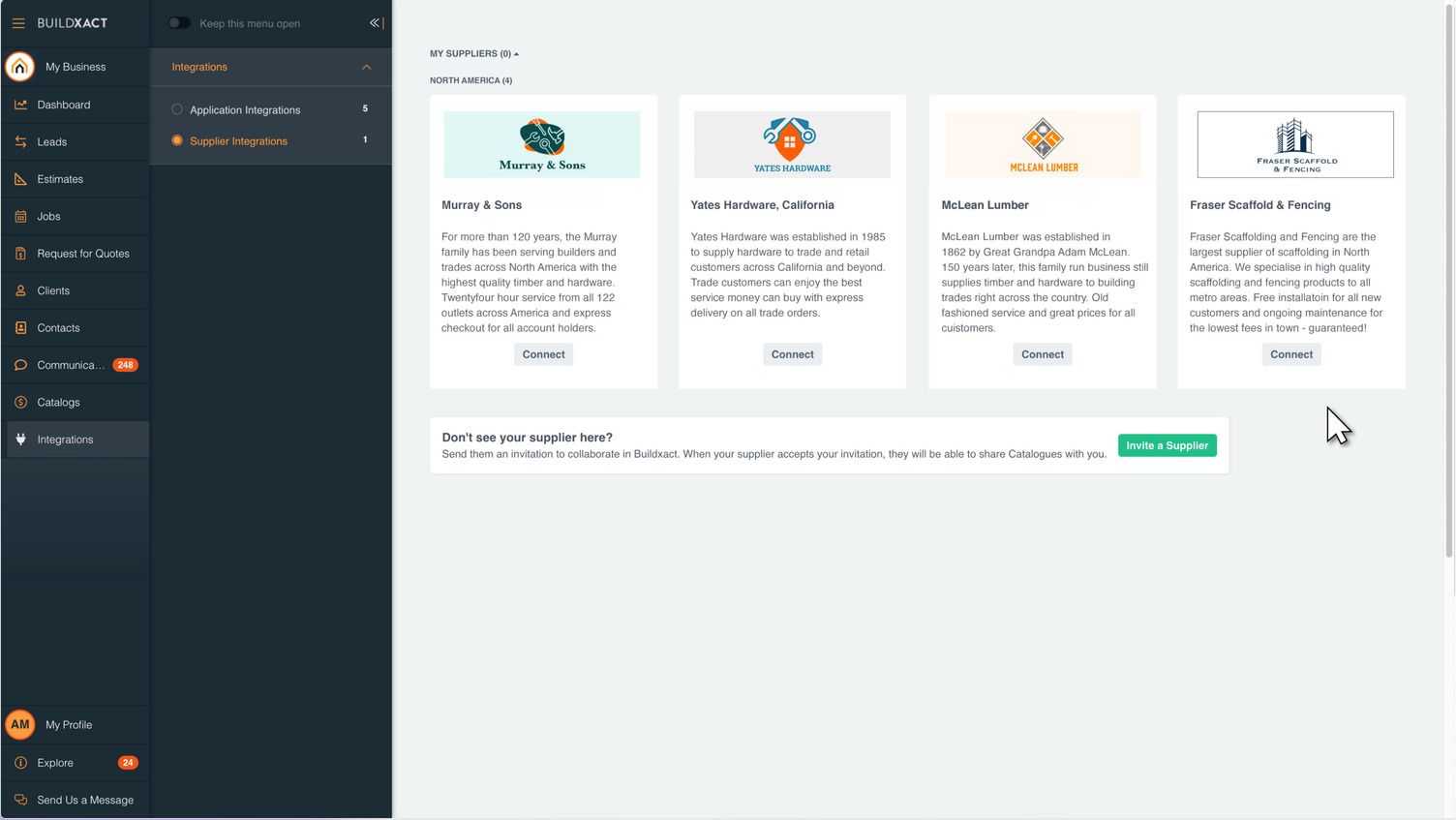Image resolution: width=1456 pixels, height=820 pixels.
Task: Connect to Murray & Sons supplier
Action: tap(543, 354)
